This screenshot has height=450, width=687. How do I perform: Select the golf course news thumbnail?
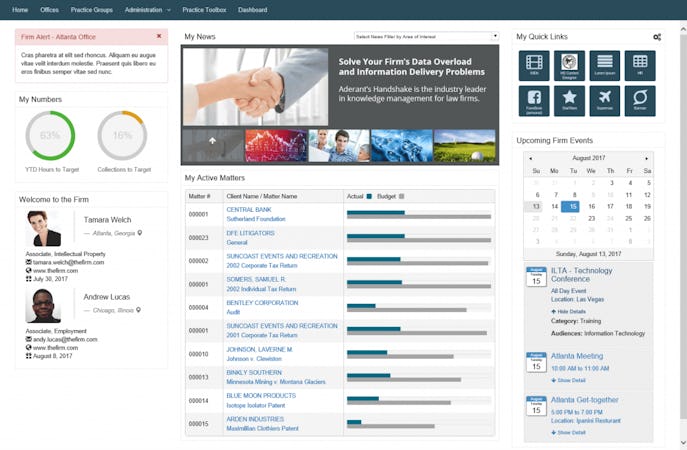464,146
